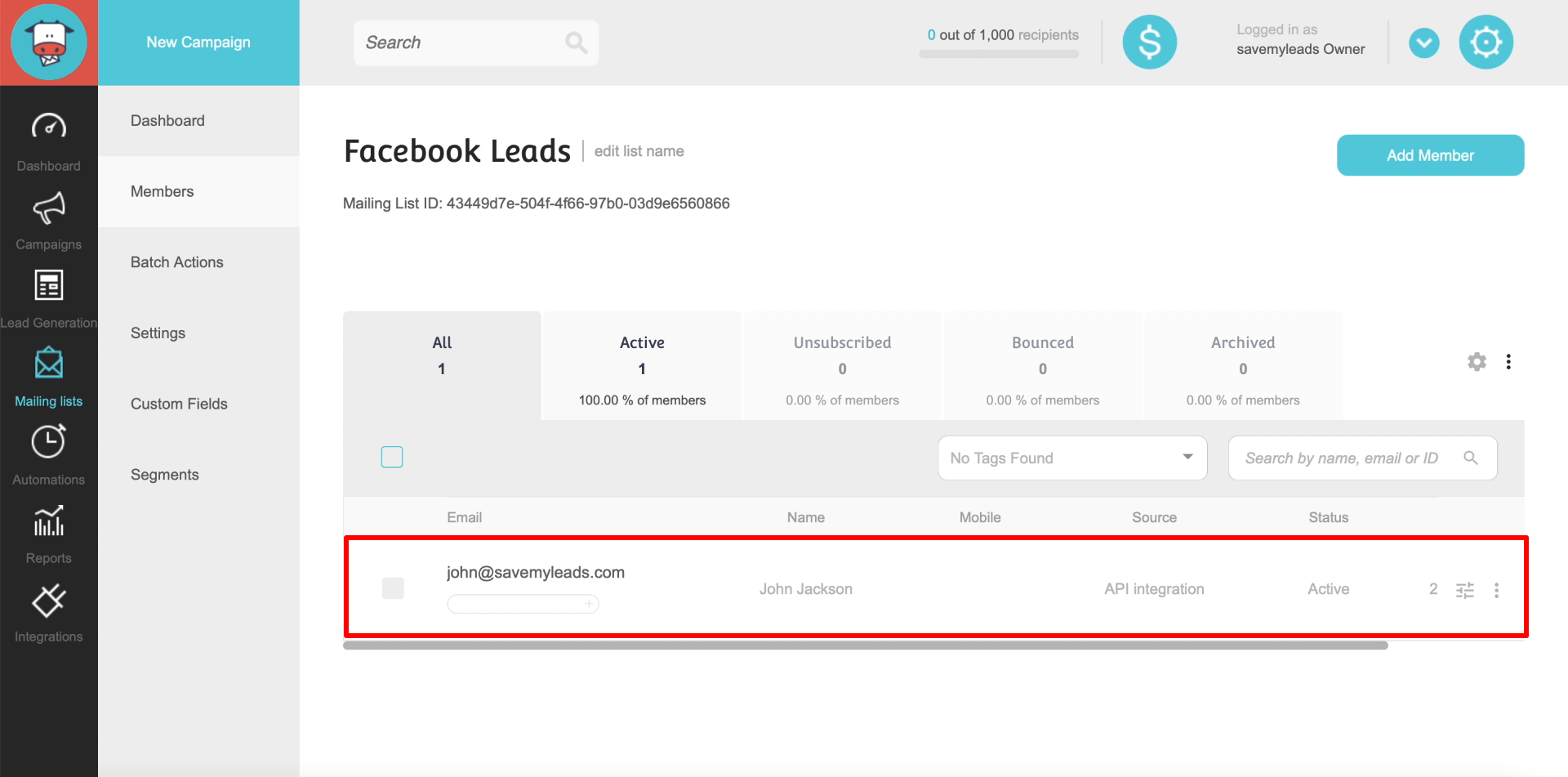Image resolution: width=1568 pixels, height=777 pixels.
Task: Sort by the Name column header
Action: point(806,517)
